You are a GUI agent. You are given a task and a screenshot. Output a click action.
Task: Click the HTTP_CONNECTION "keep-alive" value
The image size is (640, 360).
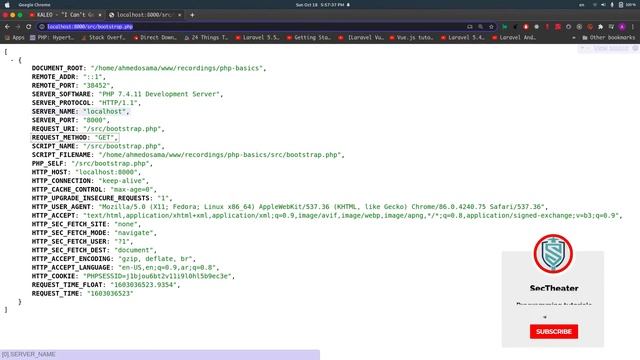pyautogui.click(x=123, y=181)
